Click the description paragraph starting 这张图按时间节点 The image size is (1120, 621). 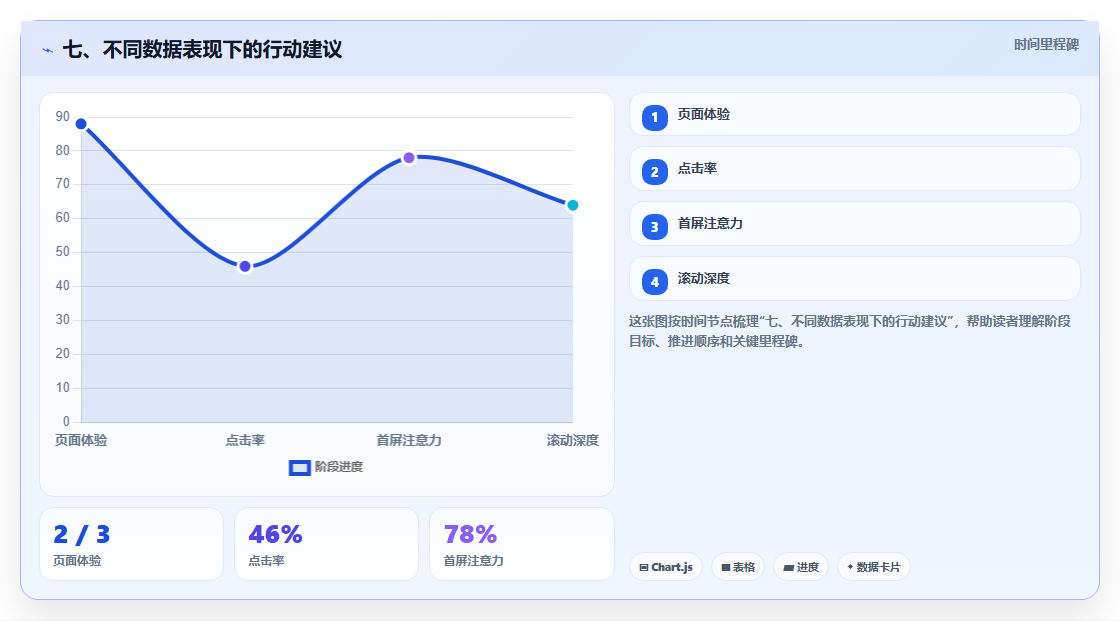[x=849, y=331]
